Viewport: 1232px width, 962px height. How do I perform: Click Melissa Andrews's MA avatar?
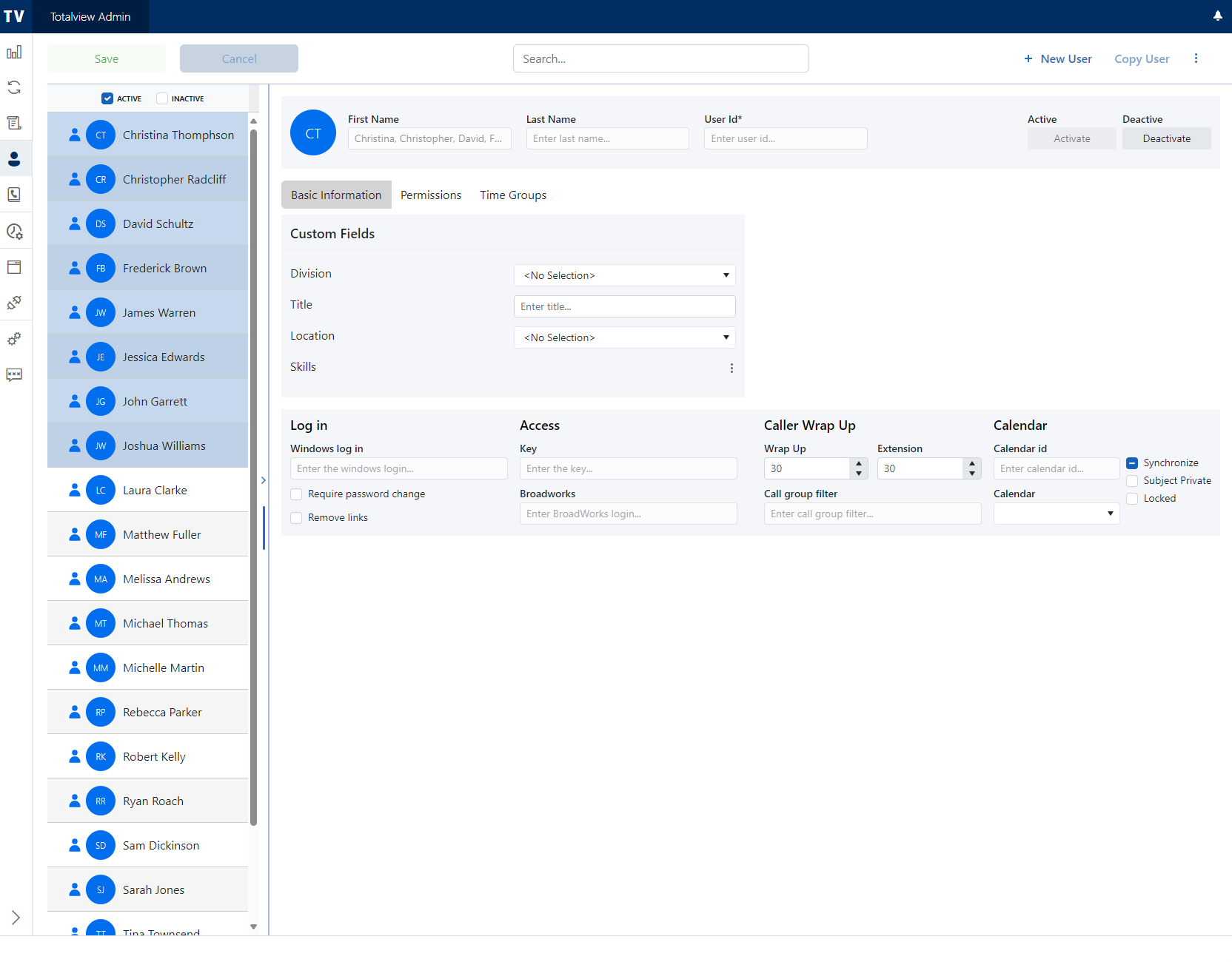click(101, 579)
